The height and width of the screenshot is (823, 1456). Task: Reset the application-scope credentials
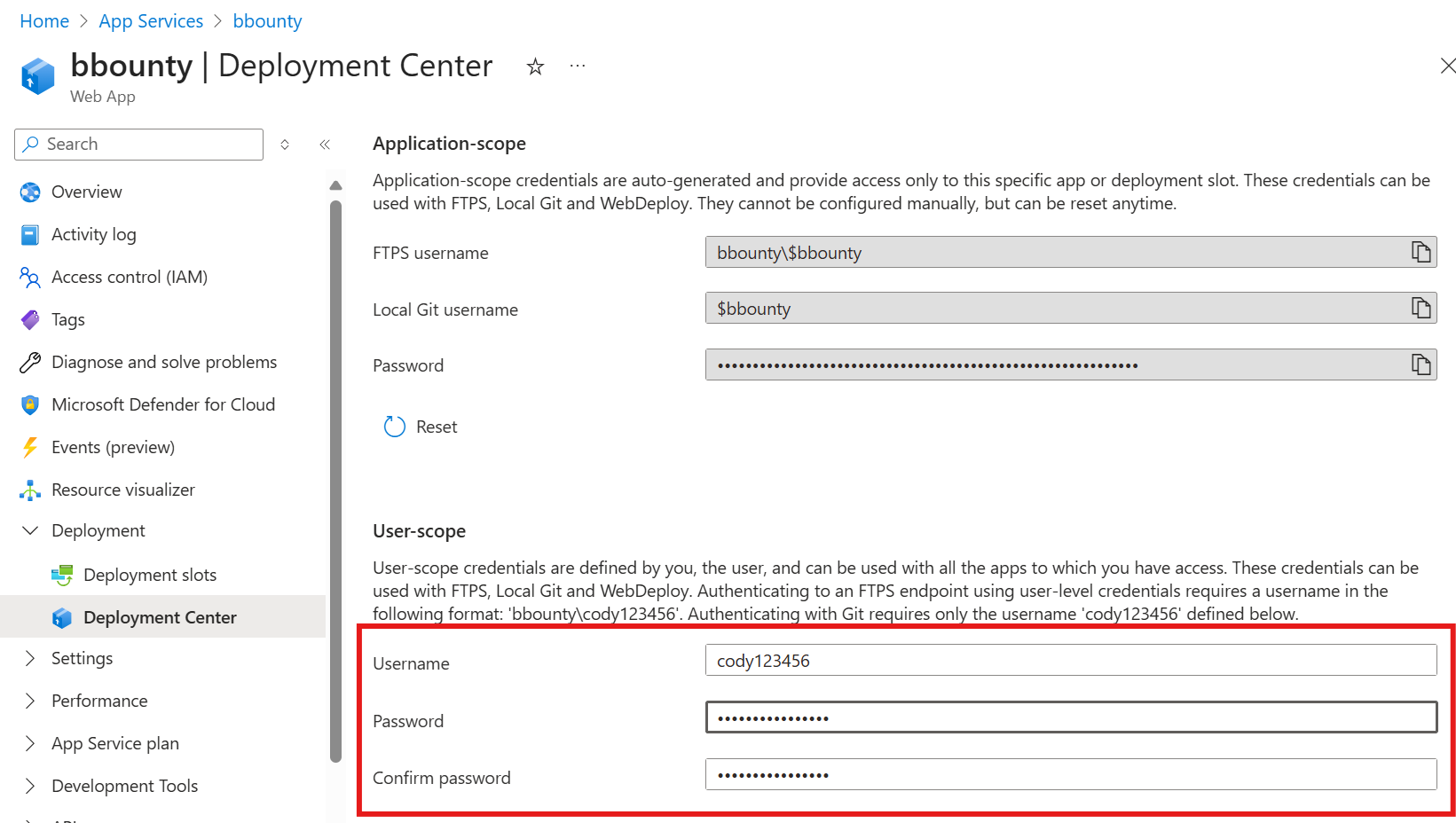coord(421,427)
